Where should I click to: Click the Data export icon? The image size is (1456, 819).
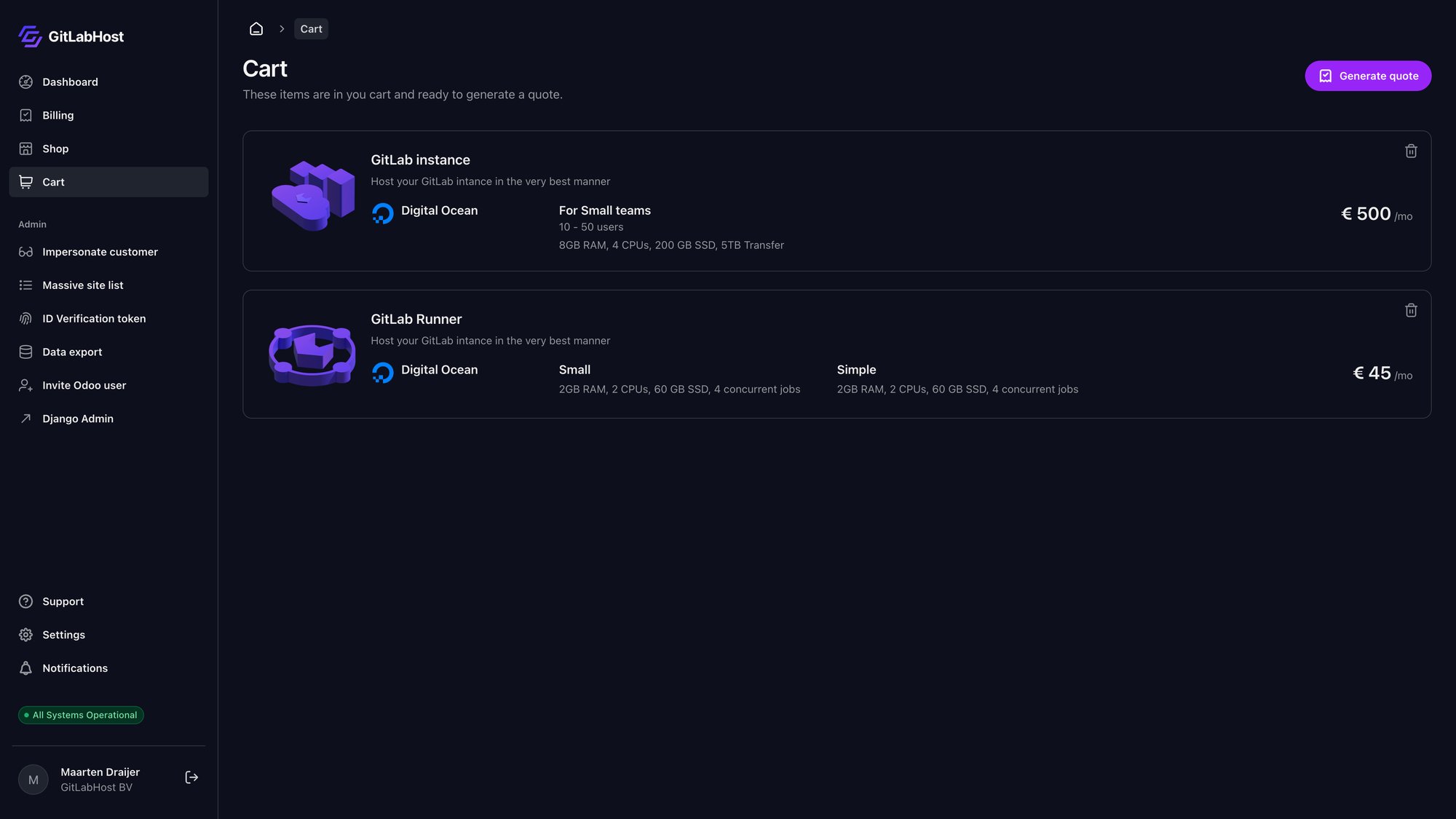coord(25,352)
